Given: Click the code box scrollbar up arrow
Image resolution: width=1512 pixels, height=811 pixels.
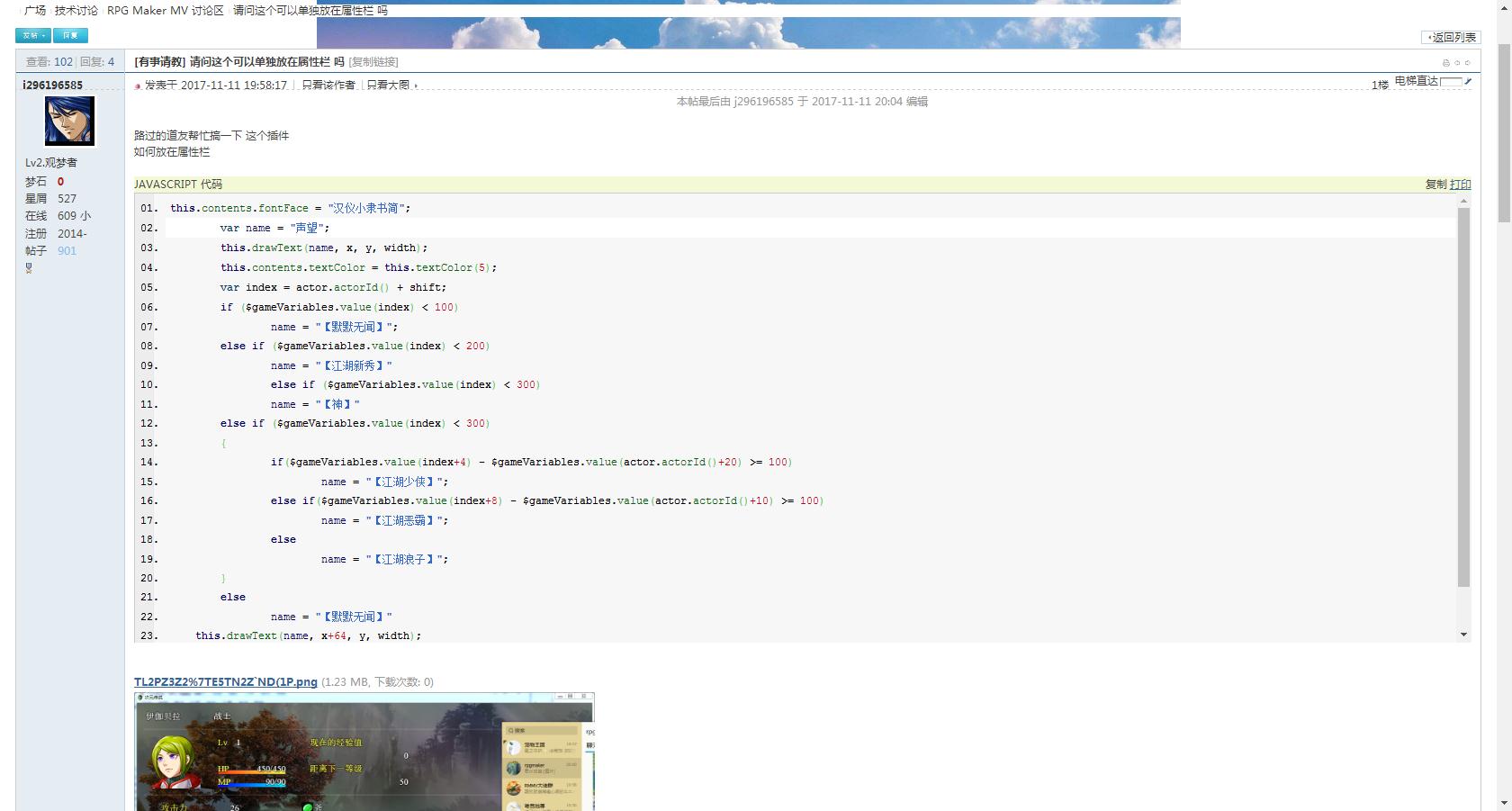Looking at the screenshot, I should 1463,201.
